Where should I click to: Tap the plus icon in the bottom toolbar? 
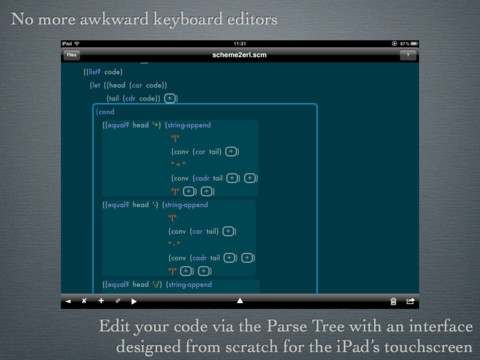(x=101, y=301)
